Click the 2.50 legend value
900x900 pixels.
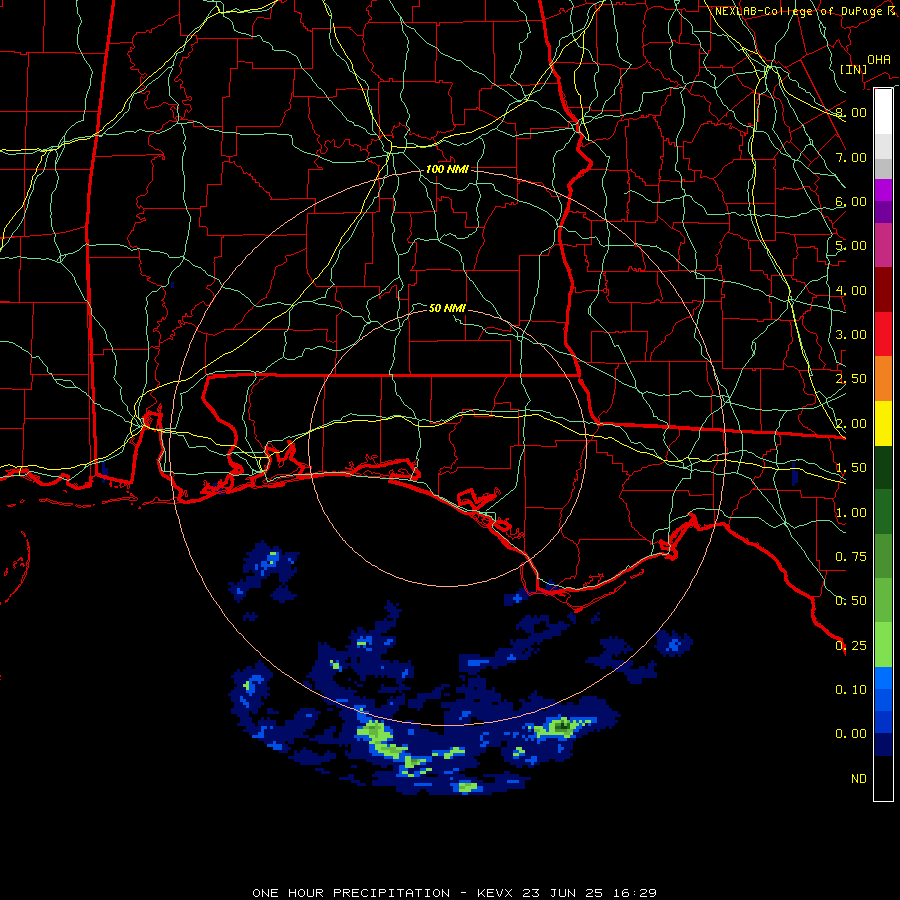pyautogui.click(x=851, y=379)
